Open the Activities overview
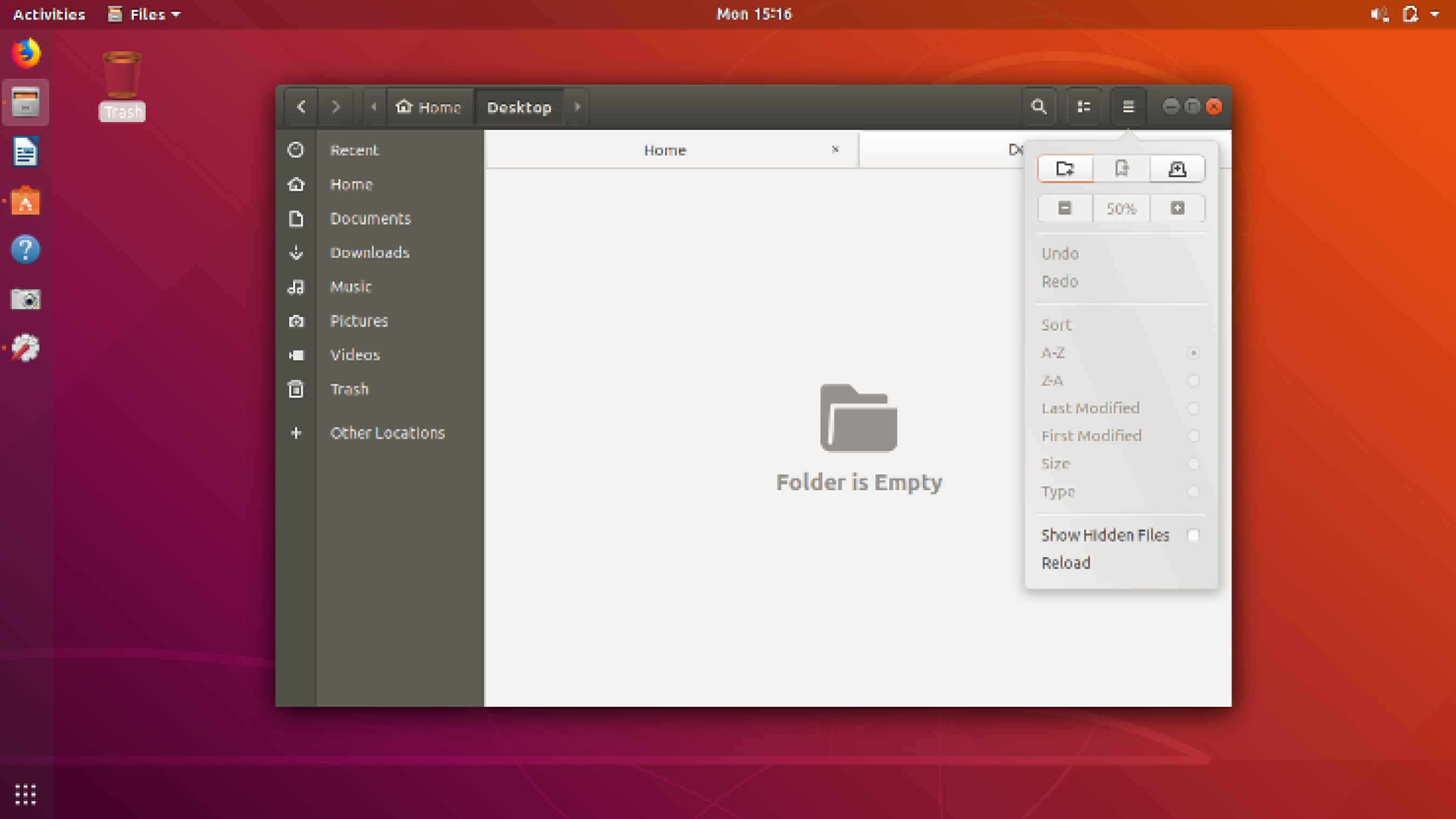Image resolution: width=1456 pixels, height=819 pixels. point(49,14)
